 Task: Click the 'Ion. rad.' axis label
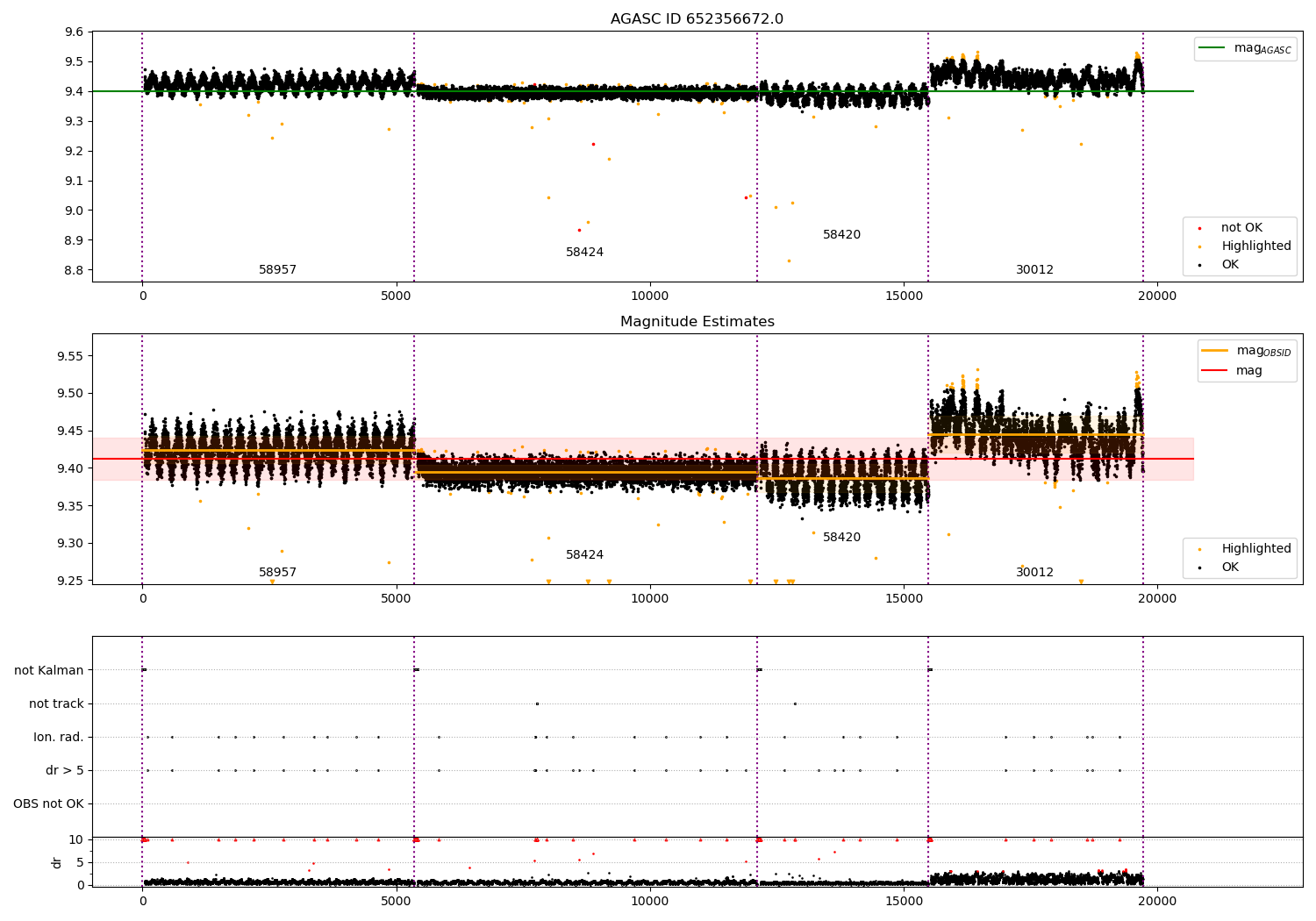(x=59, y=738)
